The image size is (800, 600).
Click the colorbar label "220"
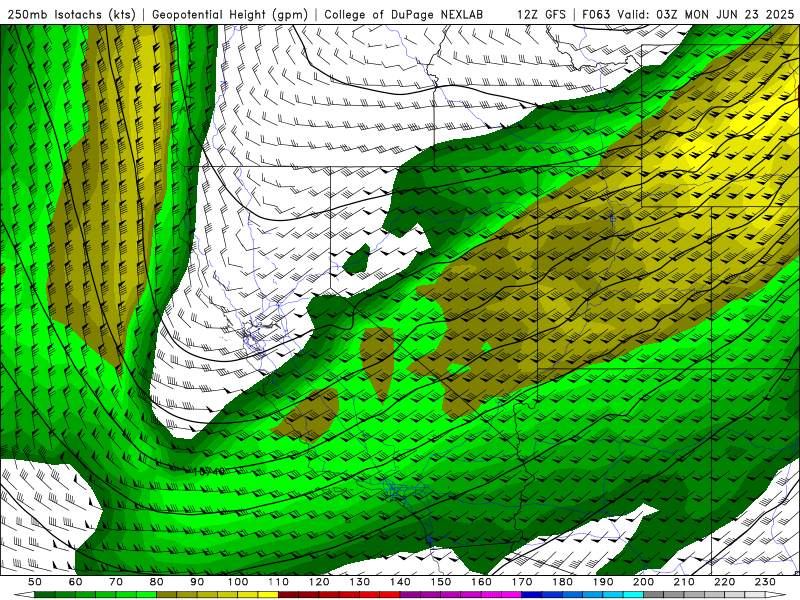(x=724, y=582)
